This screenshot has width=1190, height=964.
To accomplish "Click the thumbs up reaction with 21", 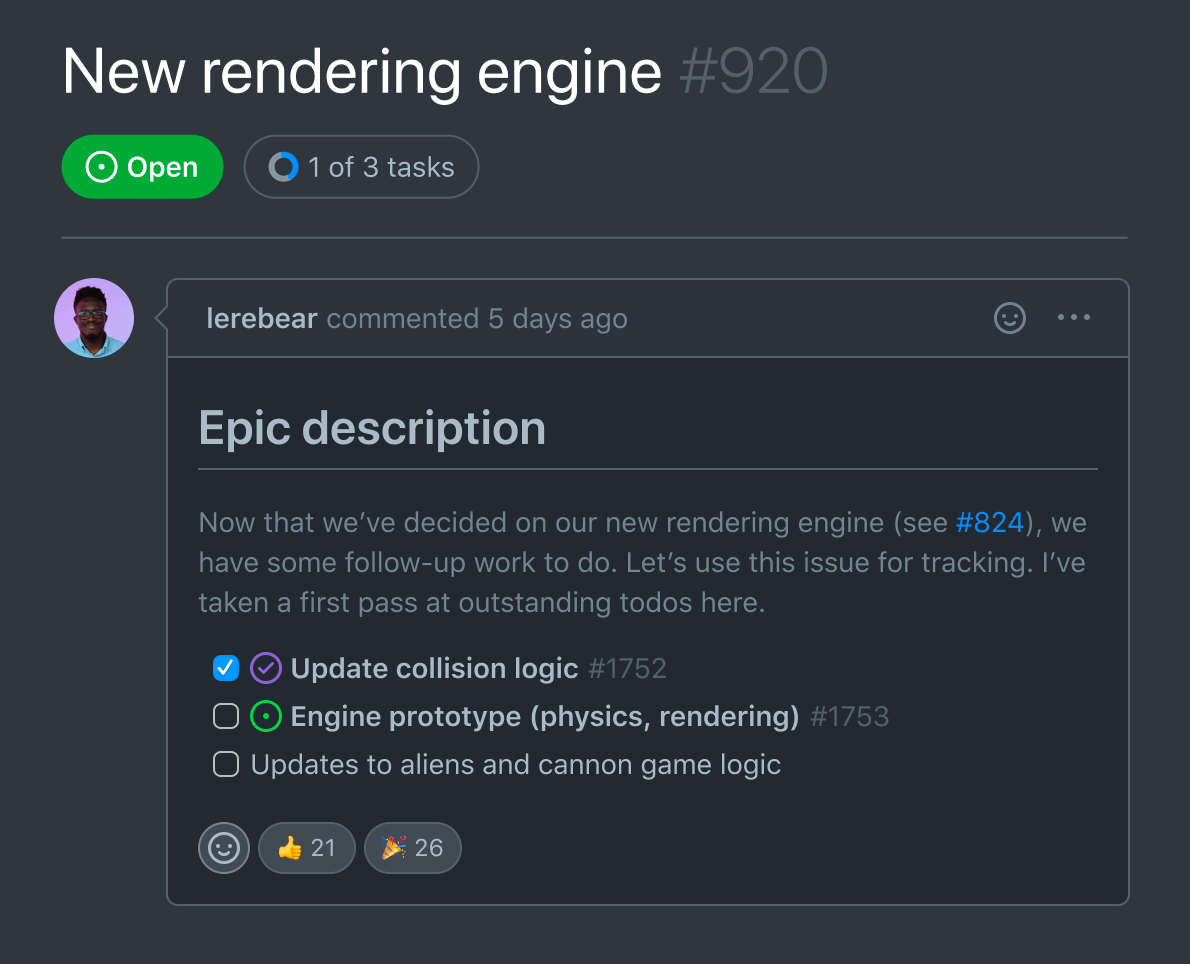I will click(x=307, y=848).
